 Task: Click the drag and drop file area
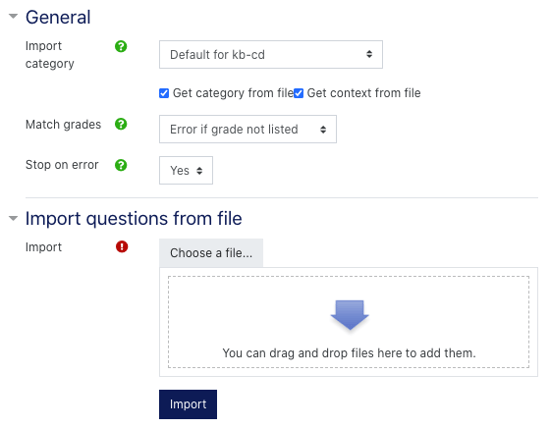tap(349, 322)
